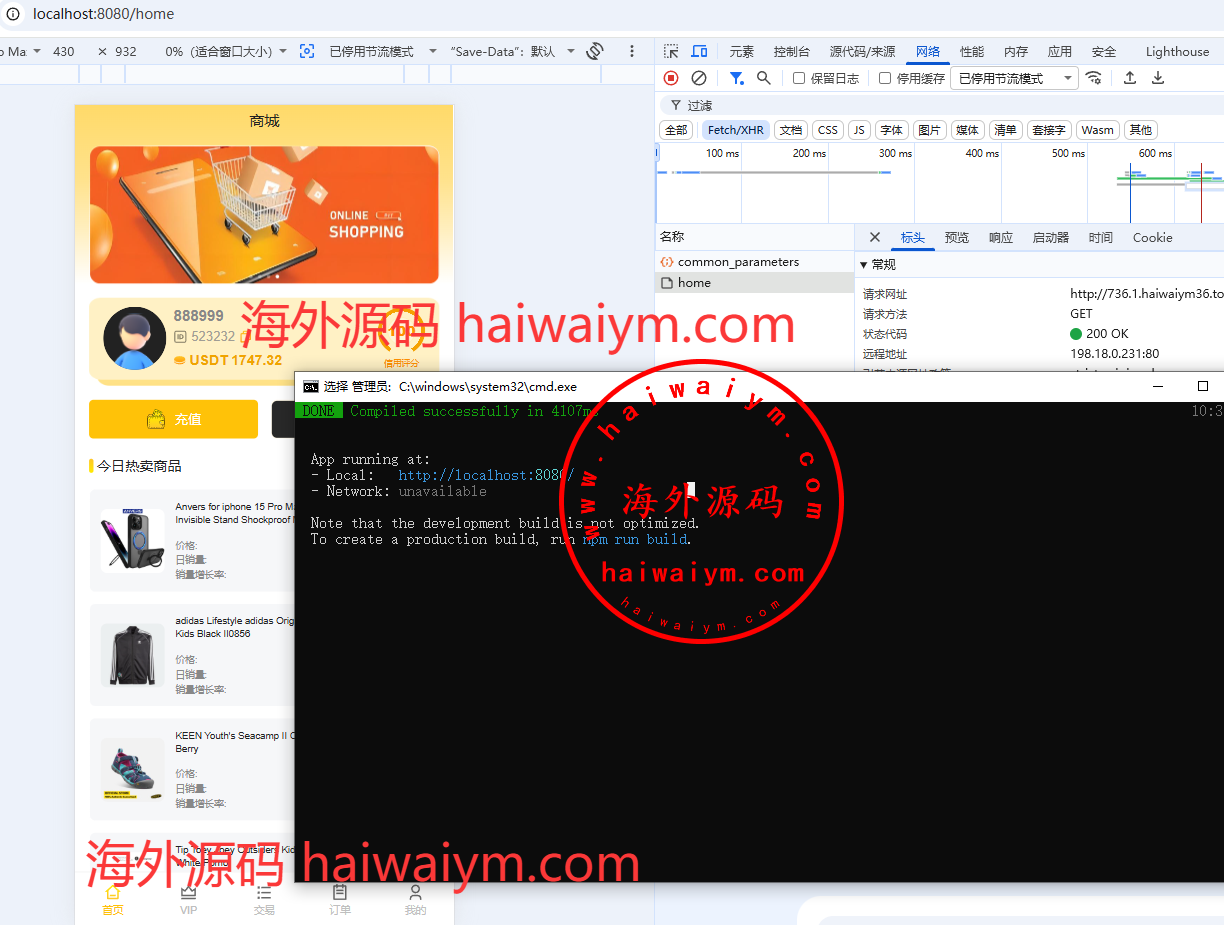Image resolution: width=1224 pixels, height=925 pixels.
Task: Select the CSS filter chip
Action: (x=828, y=130)
